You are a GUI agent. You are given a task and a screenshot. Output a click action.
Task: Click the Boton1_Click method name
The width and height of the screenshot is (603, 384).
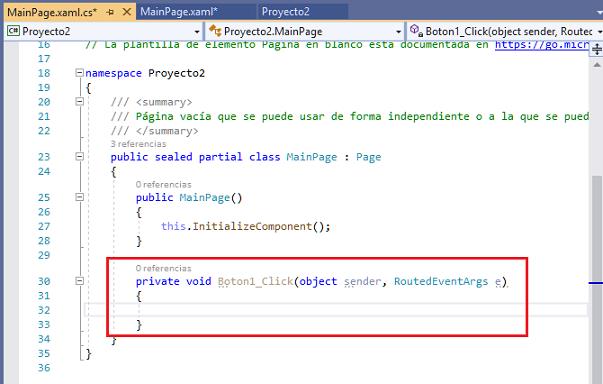point(255,281)
